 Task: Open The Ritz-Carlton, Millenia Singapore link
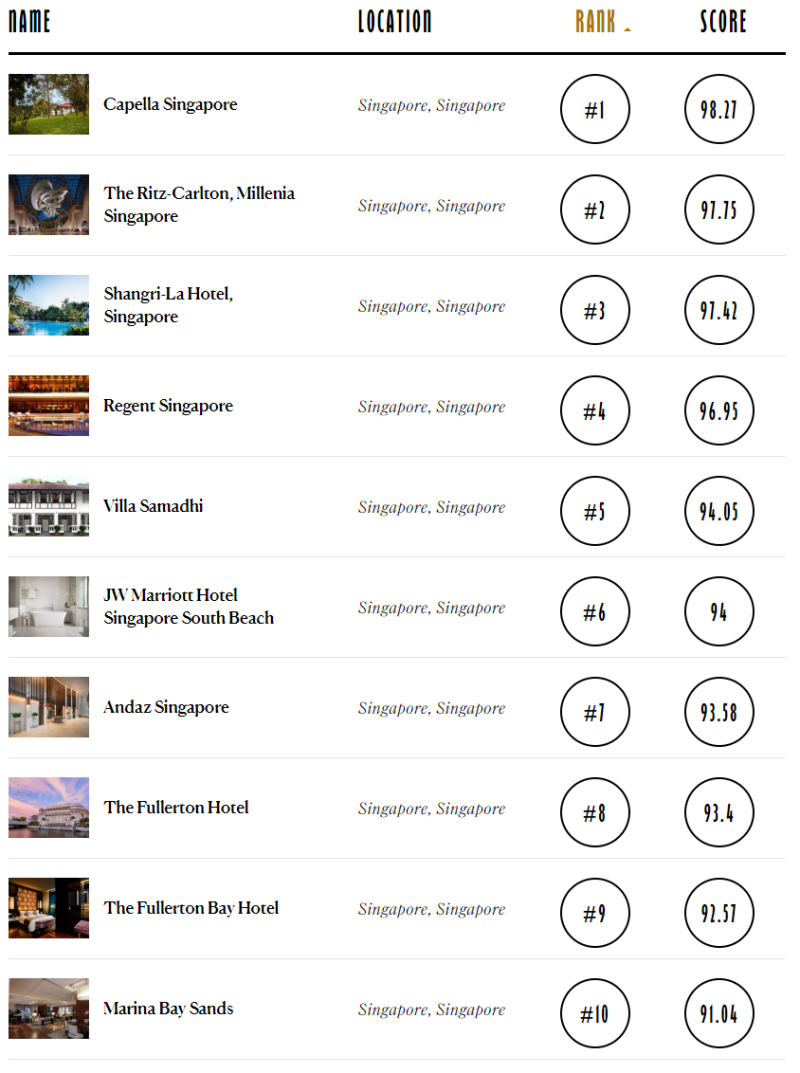tap(199, 204)
